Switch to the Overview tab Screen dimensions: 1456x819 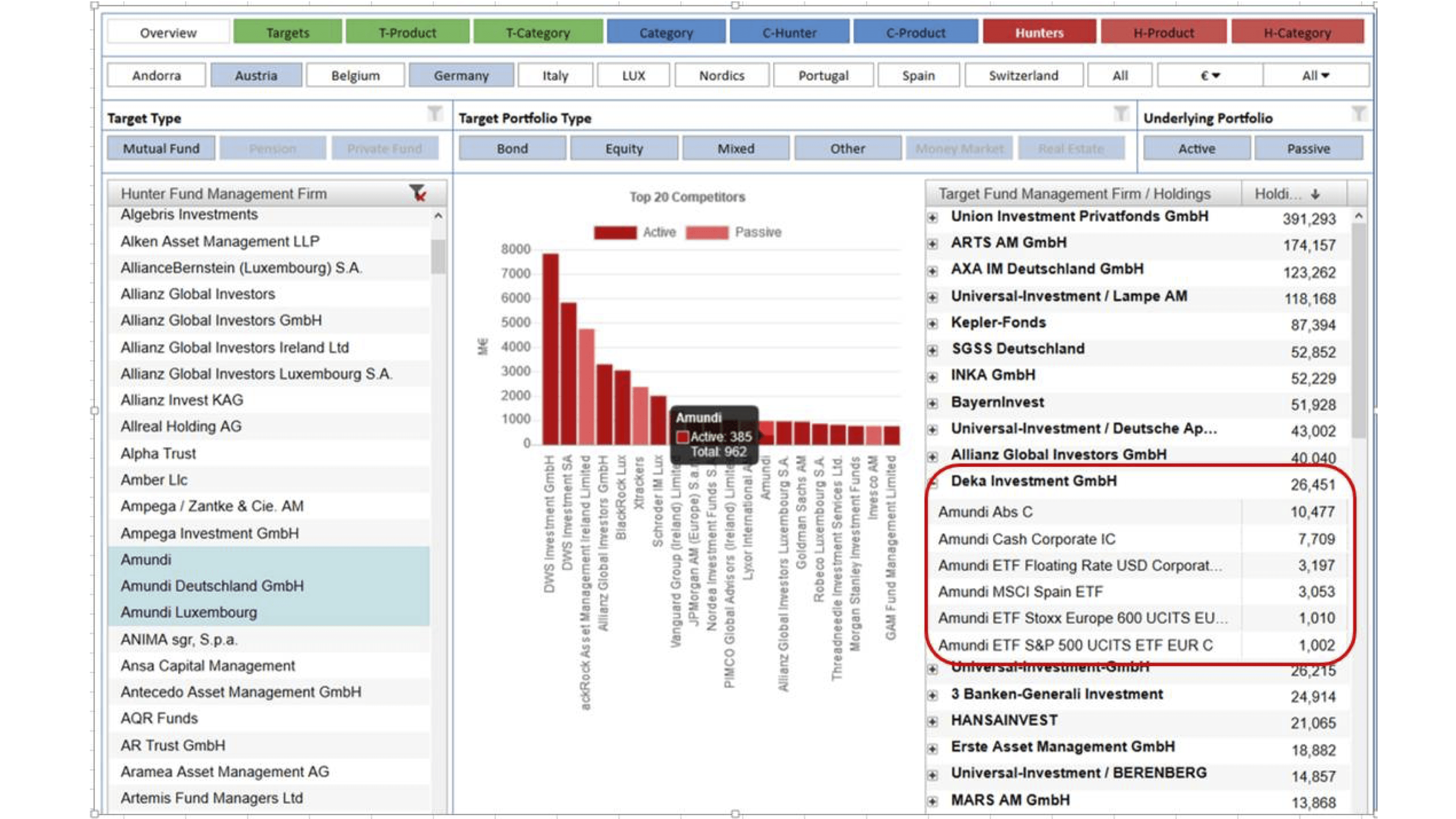[168, 32]
